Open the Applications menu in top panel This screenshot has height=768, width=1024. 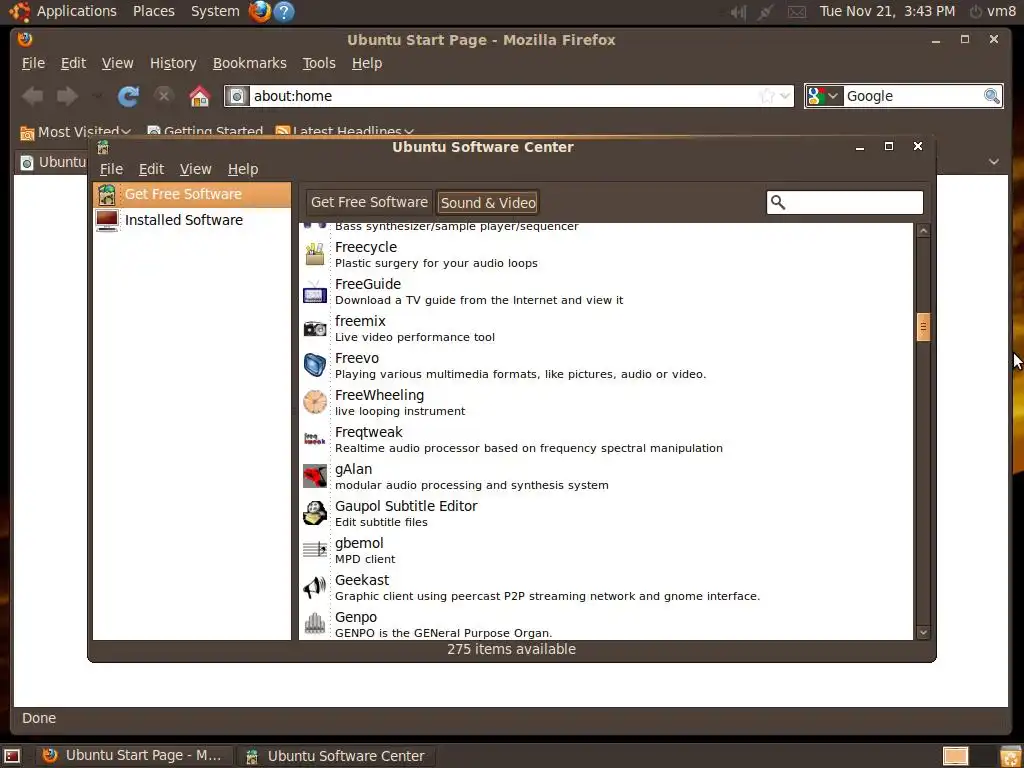point(76,11)
